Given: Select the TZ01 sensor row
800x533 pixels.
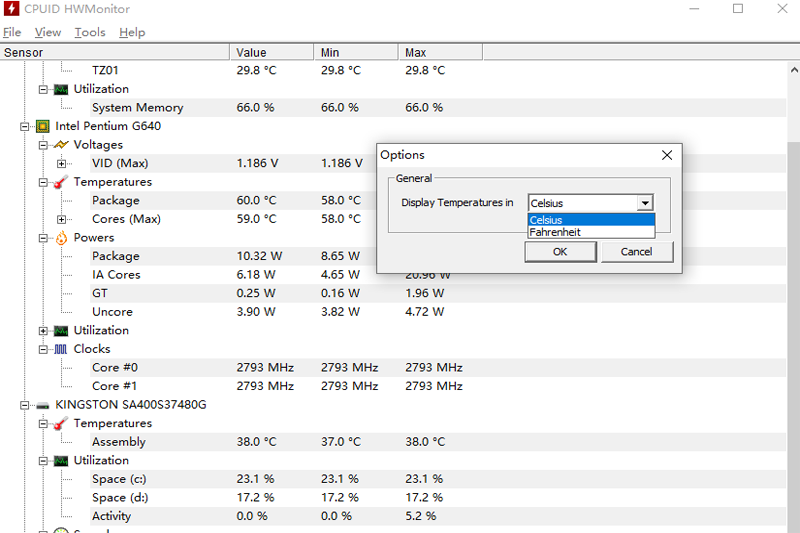Looking at the screenshot, I should [x=437, y=70].
